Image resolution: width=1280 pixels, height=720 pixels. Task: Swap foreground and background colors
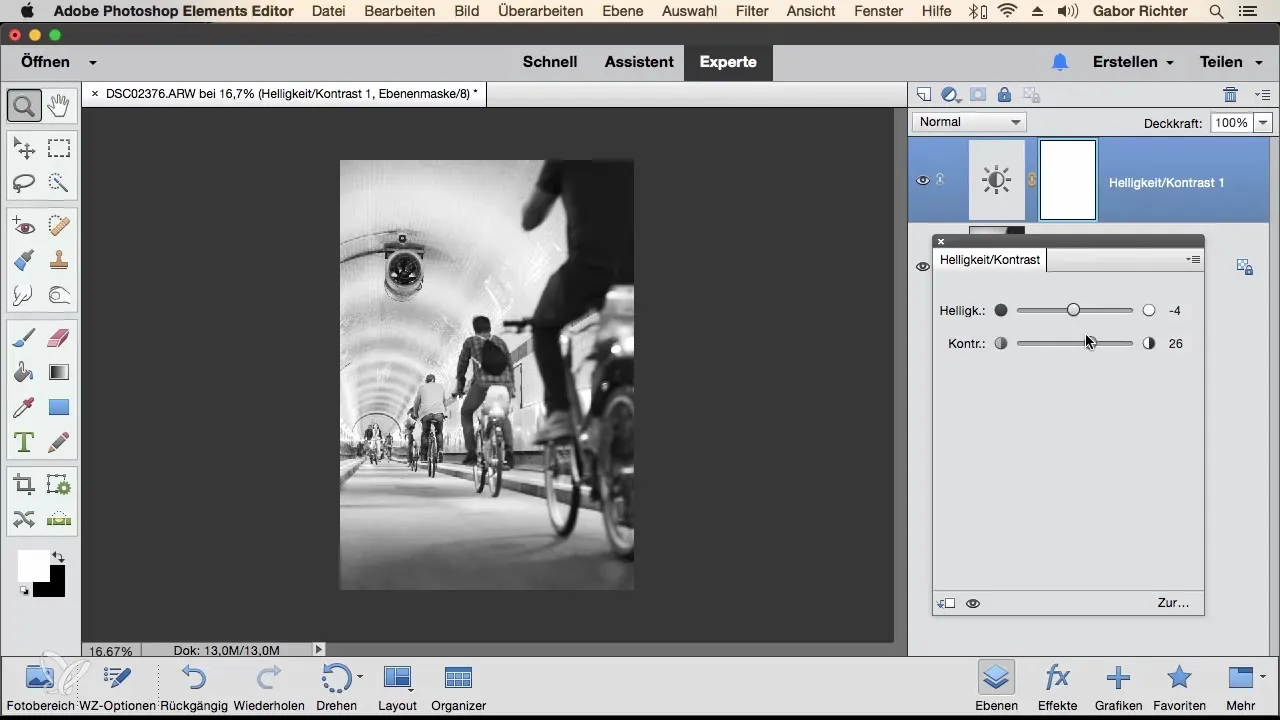click(58, 557)
